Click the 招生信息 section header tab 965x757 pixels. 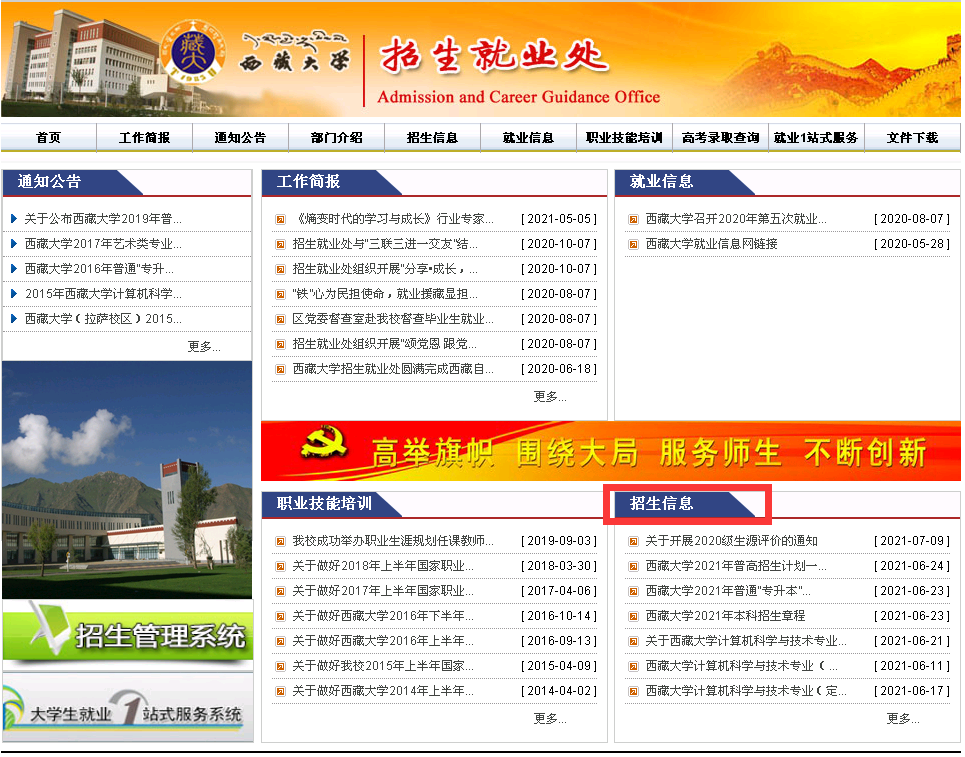pos(685,504)
